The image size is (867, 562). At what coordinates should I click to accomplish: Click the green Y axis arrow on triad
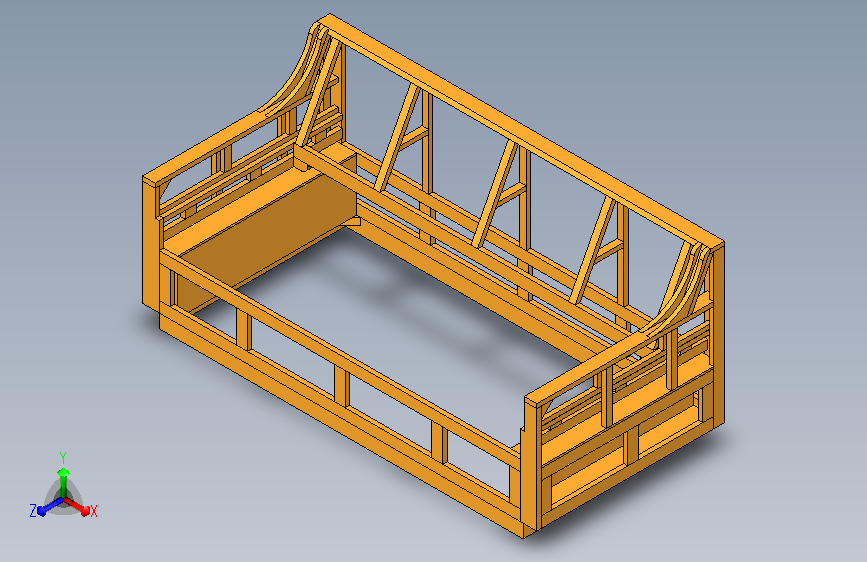(64, 481)
